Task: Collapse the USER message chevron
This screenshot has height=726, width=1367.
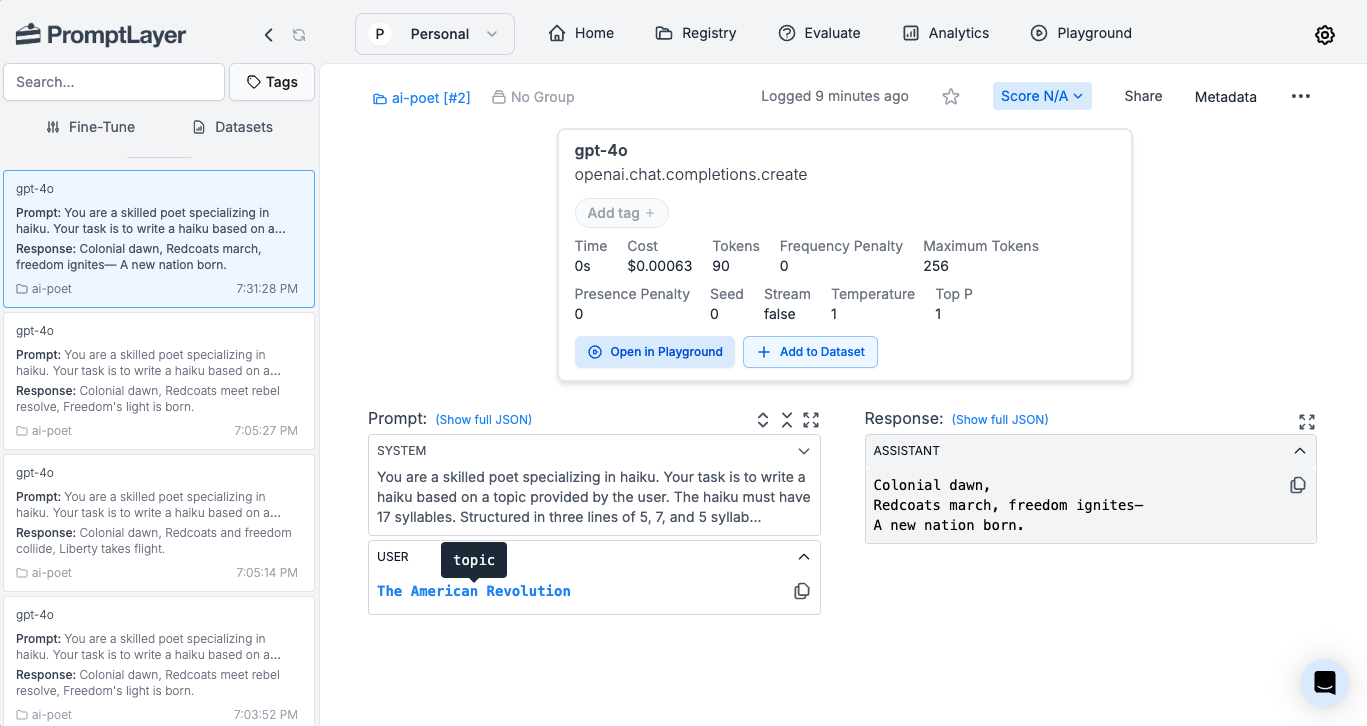Action: (x=804, y=557)
